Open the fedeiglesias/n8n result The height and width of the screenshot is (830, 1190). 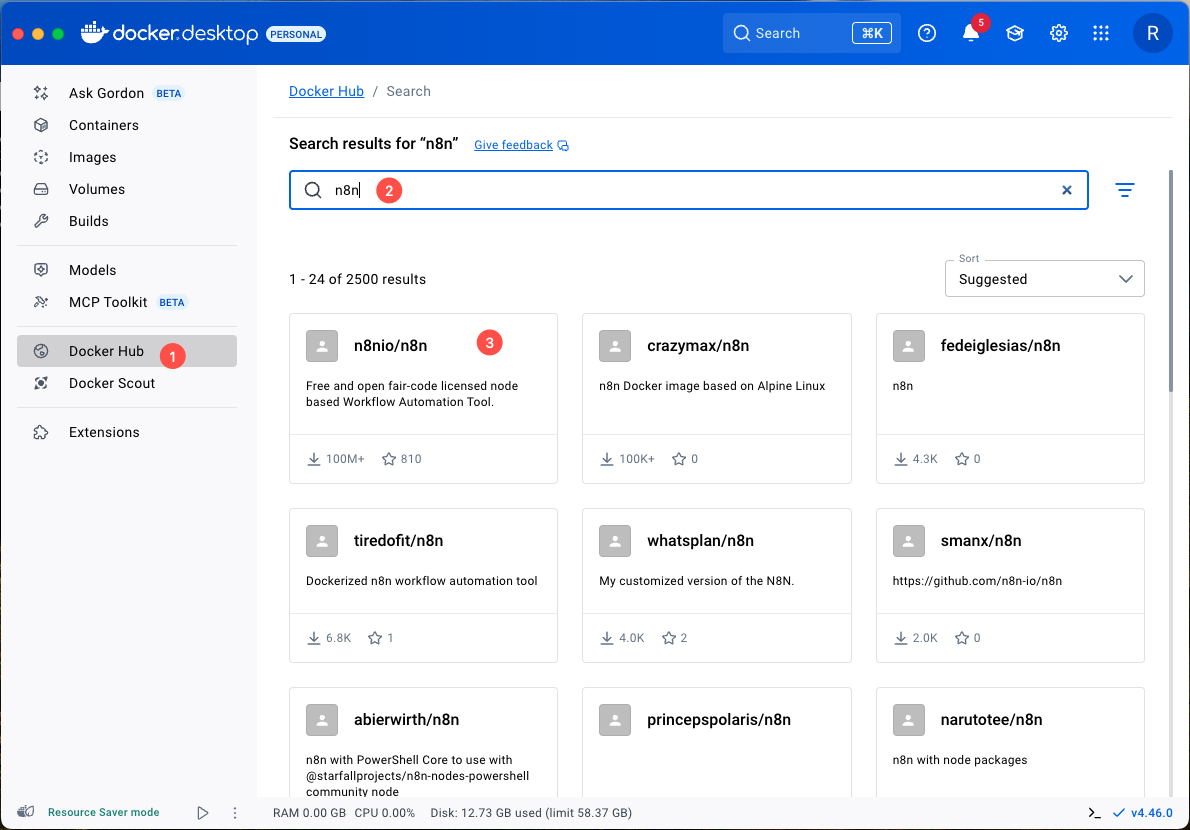click(1010, 398)
